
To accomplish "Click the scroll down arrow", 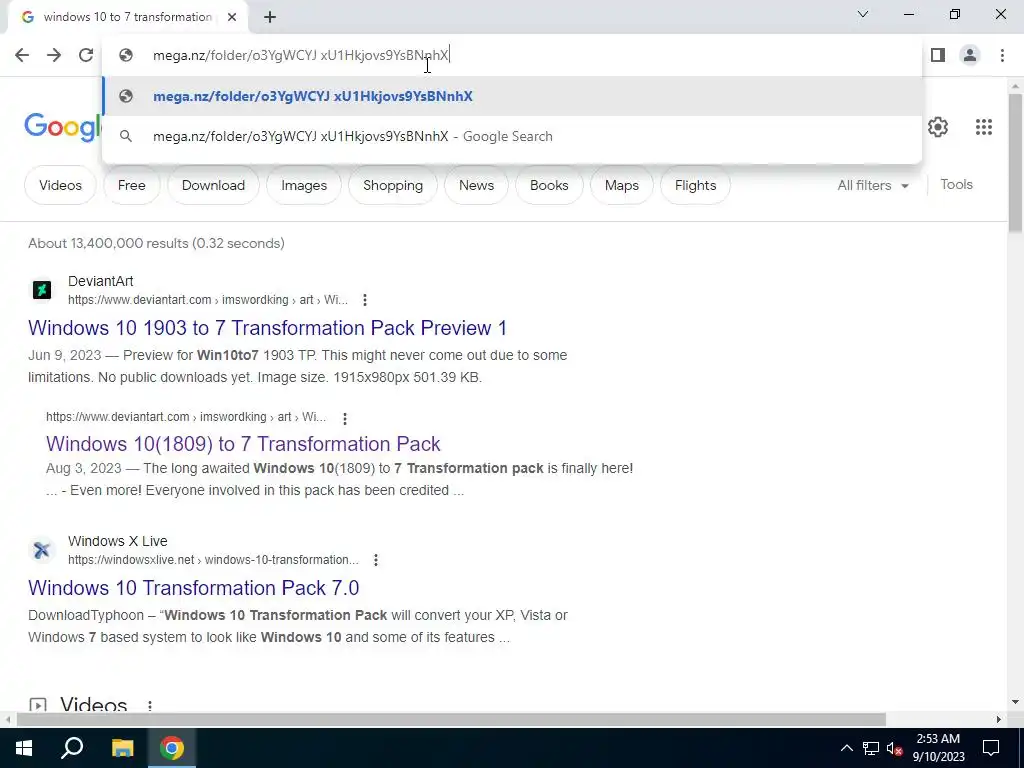I will [x=1015, y=702].
